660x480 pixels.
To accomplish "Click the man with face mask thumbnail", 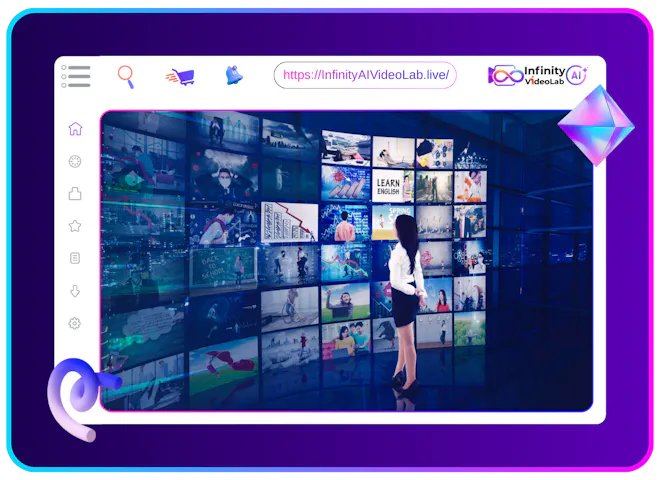I will 224,180.
